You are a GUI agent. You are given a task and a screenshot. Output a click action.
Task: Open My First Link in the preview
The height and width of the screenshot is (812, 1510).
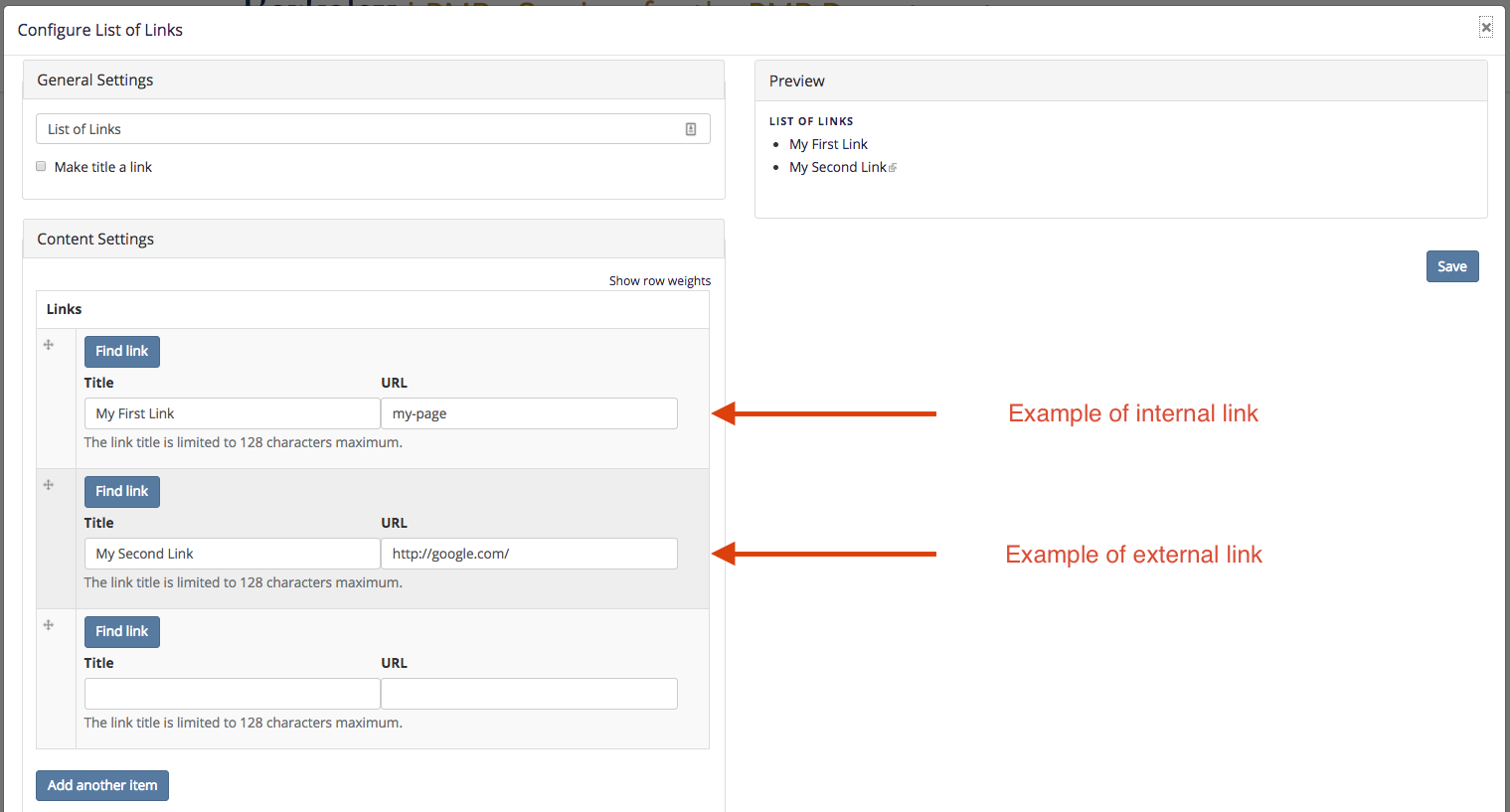point(828,144)
